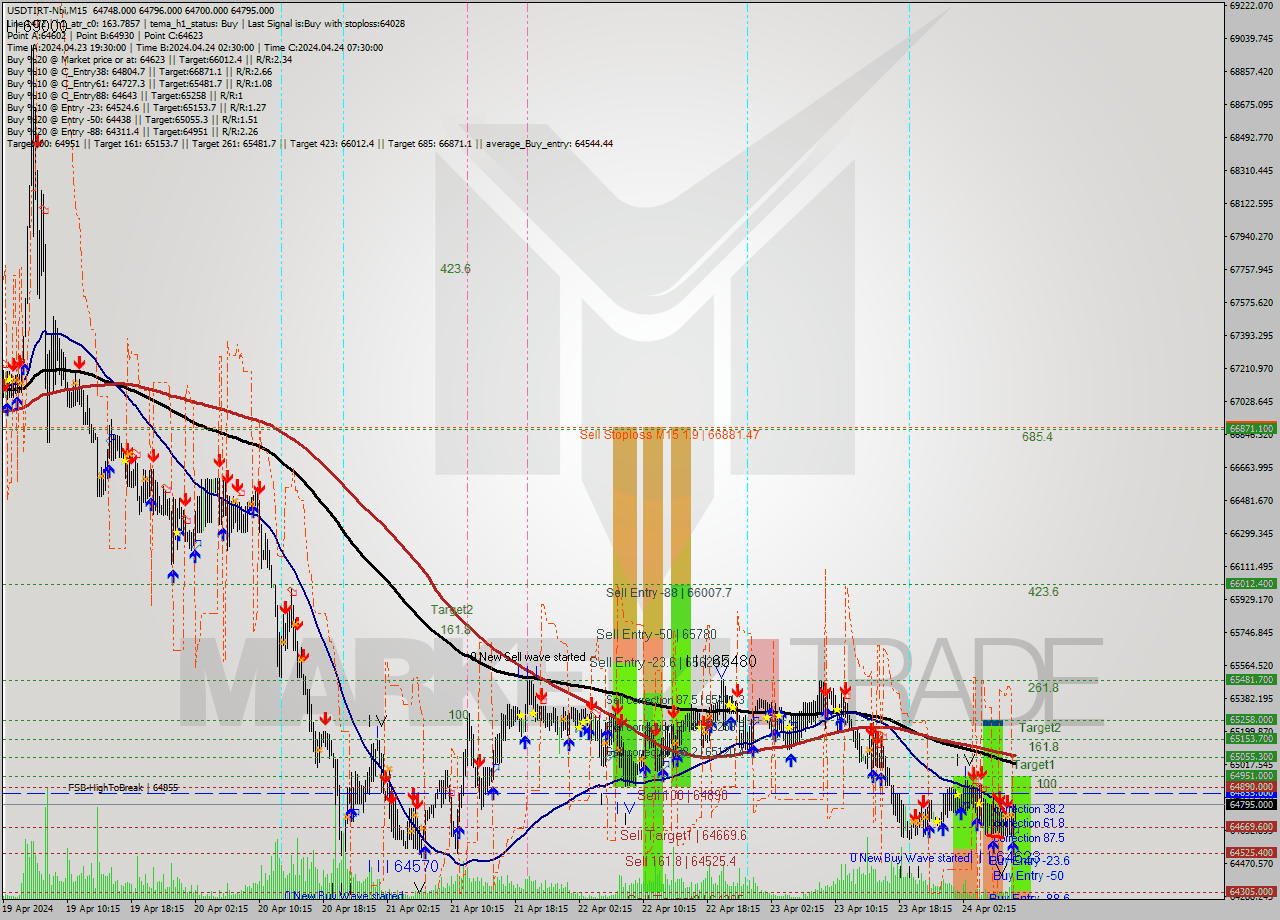
Task: Select the '0 New Sell wave started' annotation
Action: [x=528, y=657]
